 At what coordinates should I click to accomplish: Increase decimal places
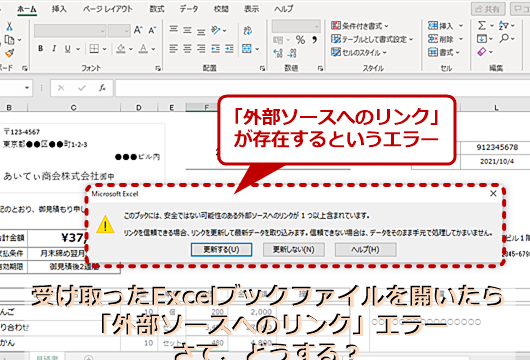[278, 53]
